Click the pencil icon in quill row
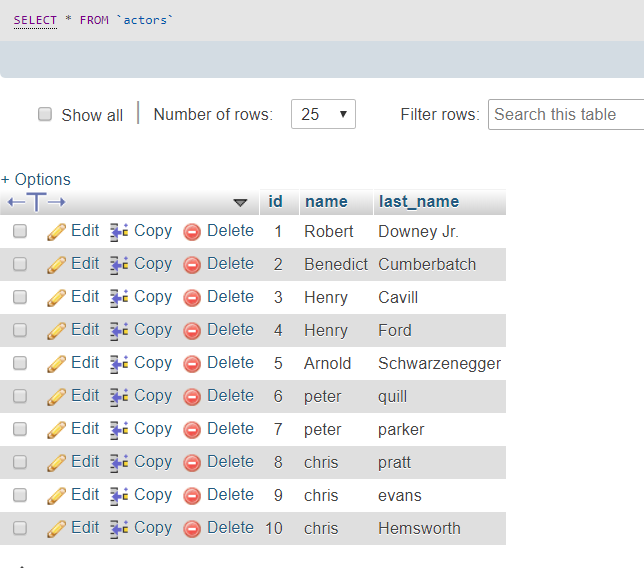644x568 pixels. (56, 397)
